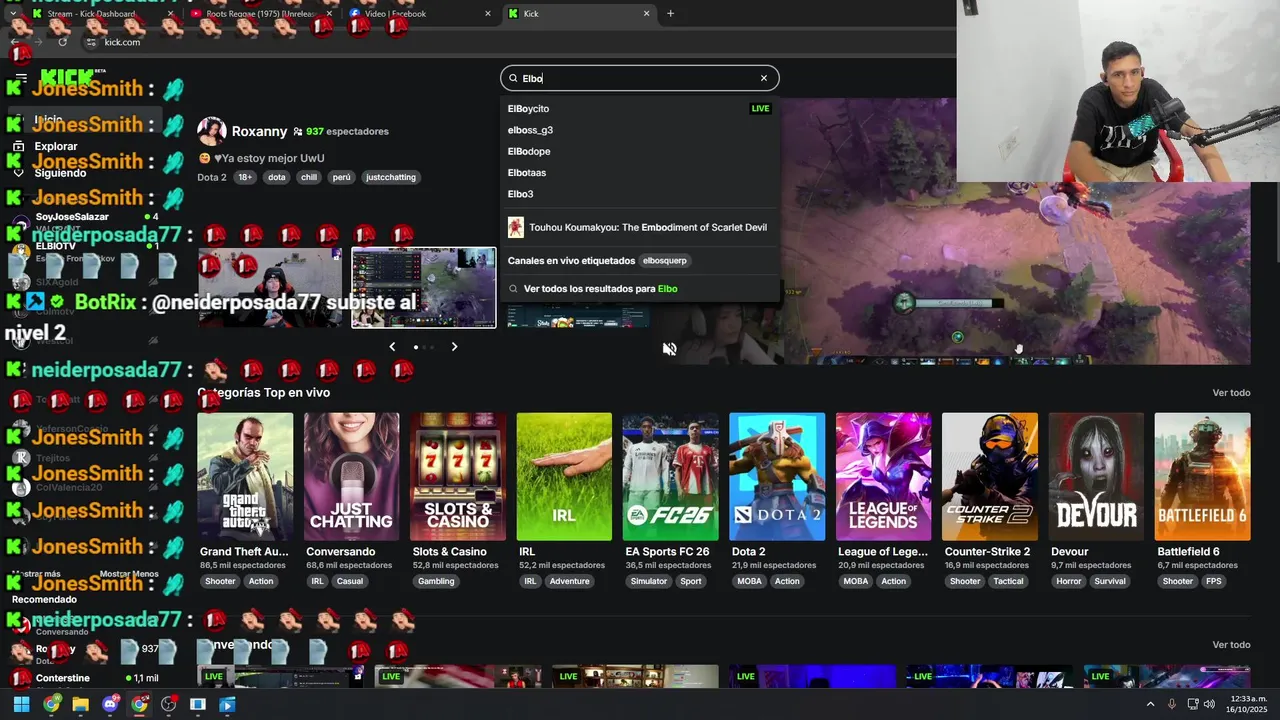Open Dota 2 category cover
This screenshot has height=720, width=1280.
coord(777,477)
